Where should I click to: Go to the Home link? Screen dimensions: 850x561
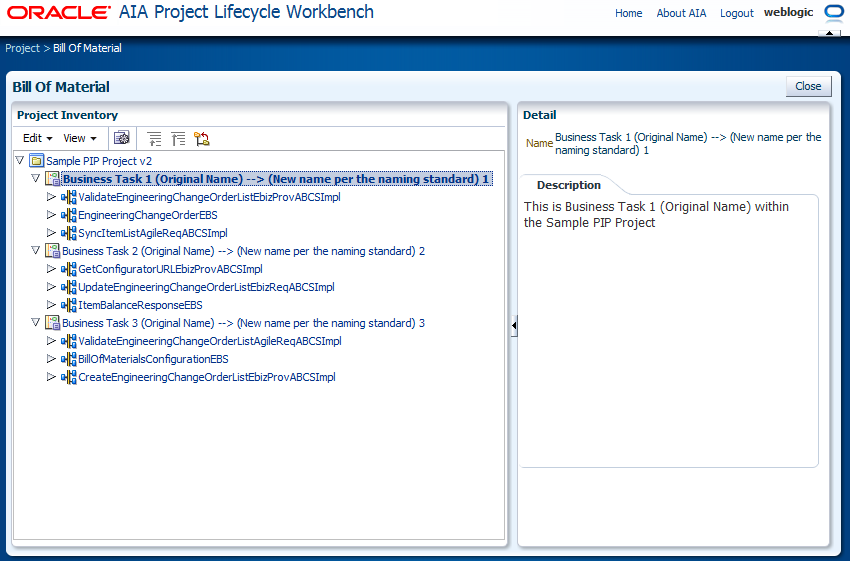point(628,13)
